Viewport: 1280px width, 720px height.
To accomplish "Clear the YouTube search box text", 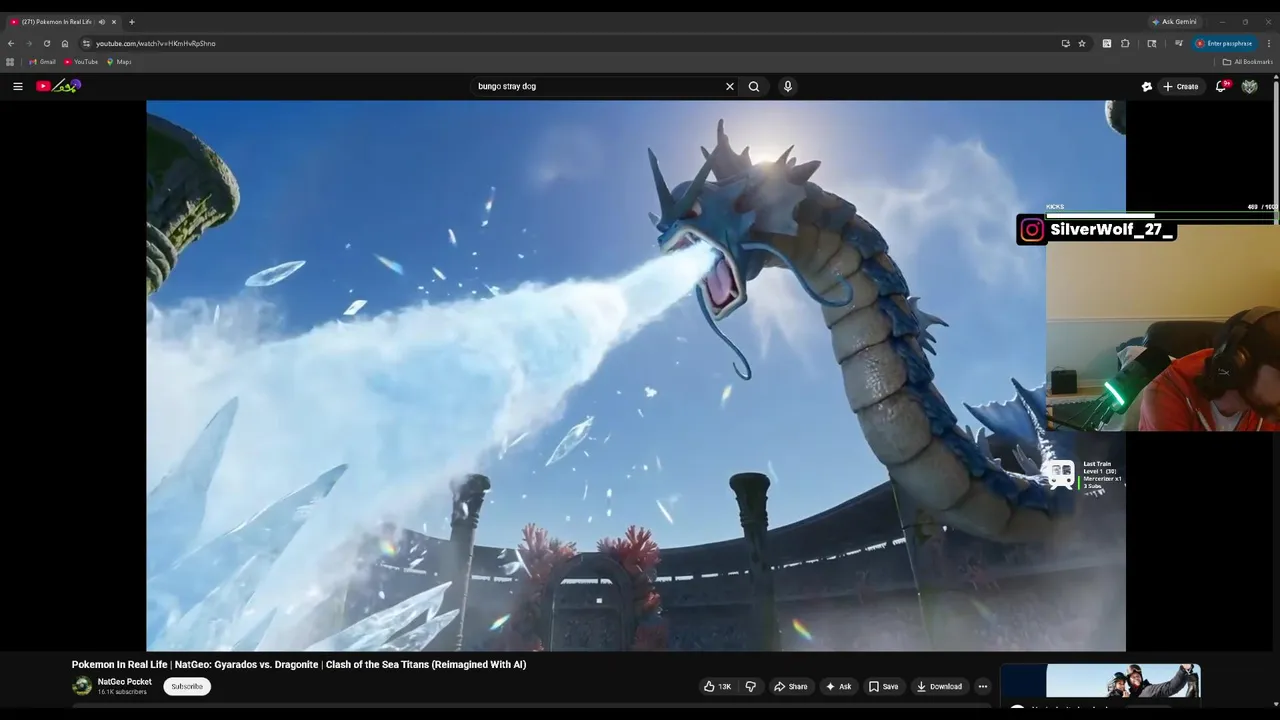I will tap(730, 86).
